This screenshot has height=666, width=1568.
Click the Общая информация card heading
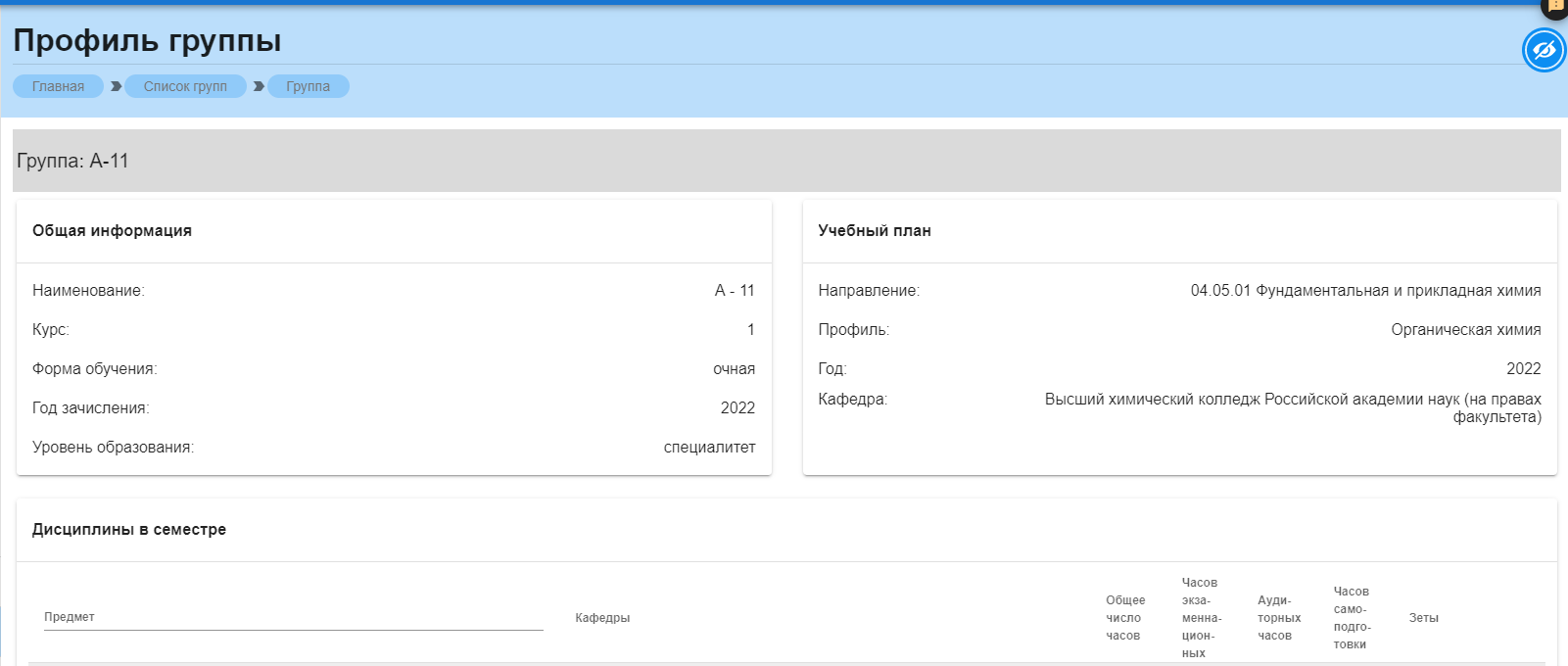(x=112, y=231)
